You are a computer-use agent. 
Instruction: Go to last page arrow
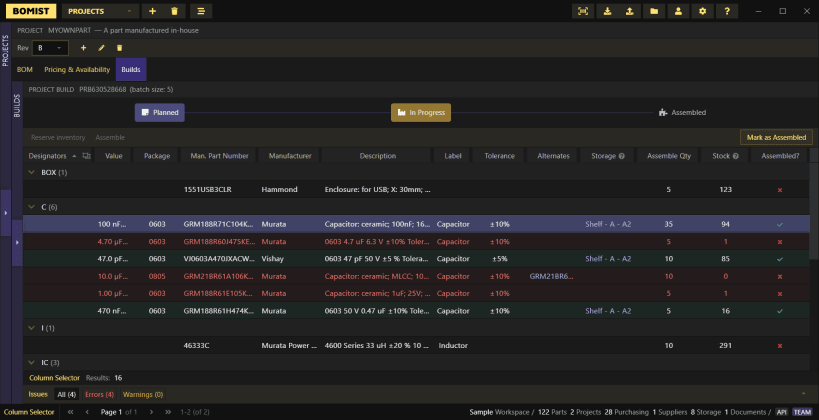tap(168, 412)
